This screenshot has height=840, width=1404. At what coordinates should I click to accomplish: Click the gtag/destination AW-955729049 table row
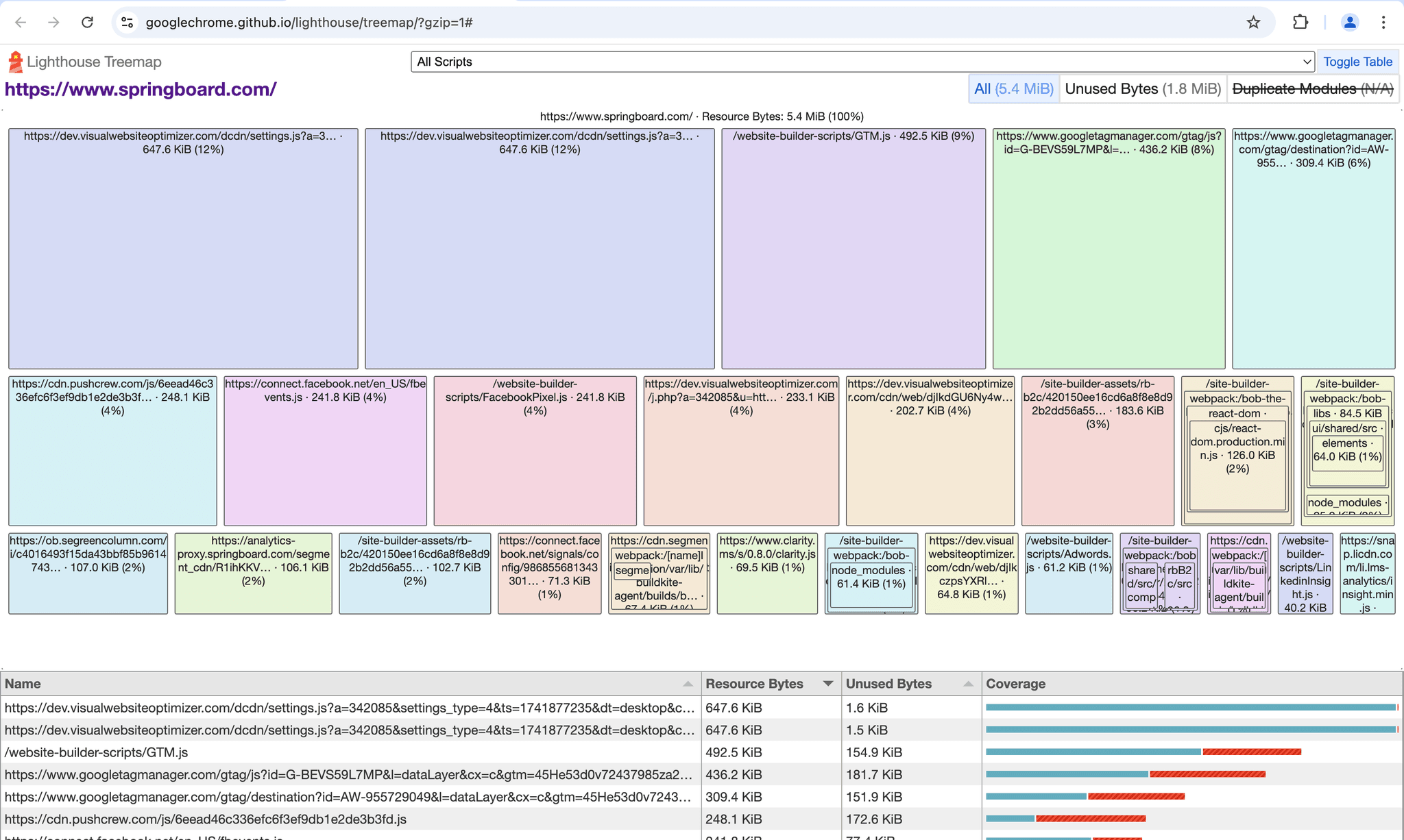[x=350, y=797]
